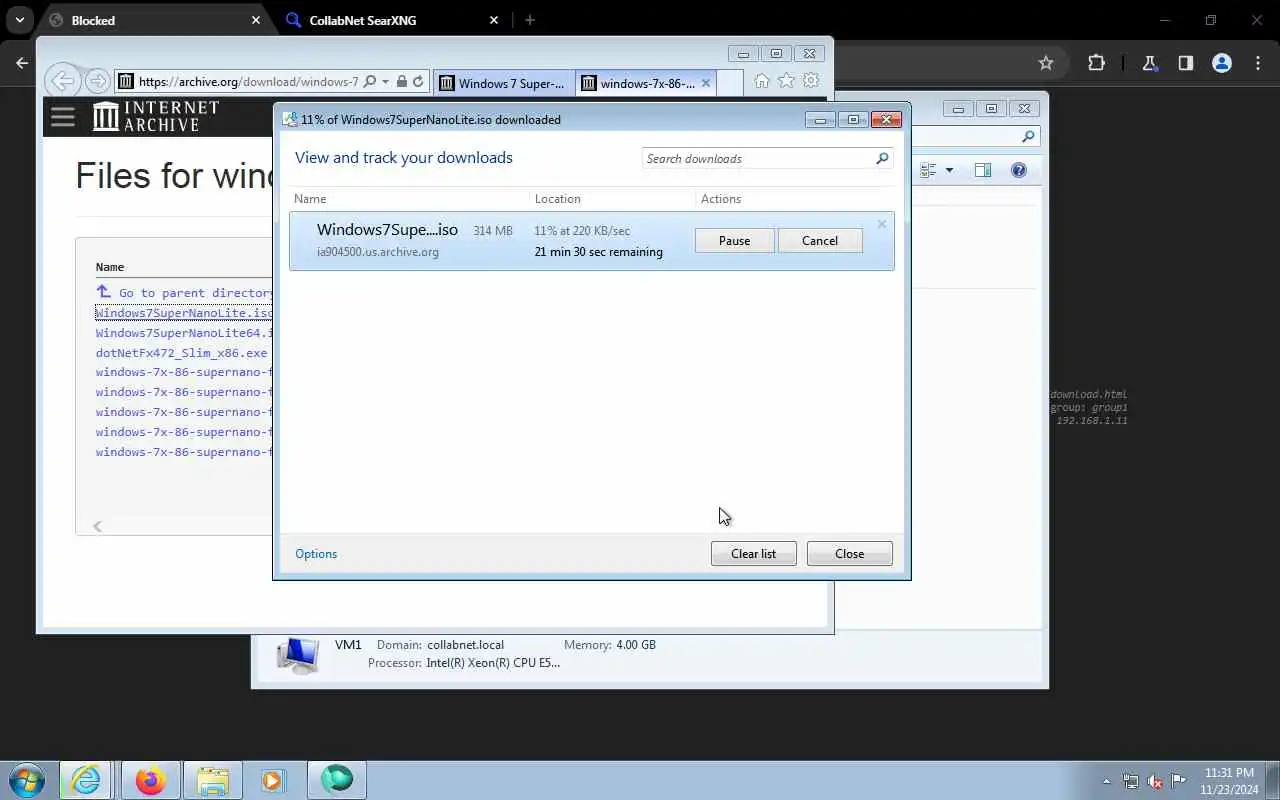Launch Windows Media Player from taskbar
1280x800 pixels.
[x=273, y=780]
